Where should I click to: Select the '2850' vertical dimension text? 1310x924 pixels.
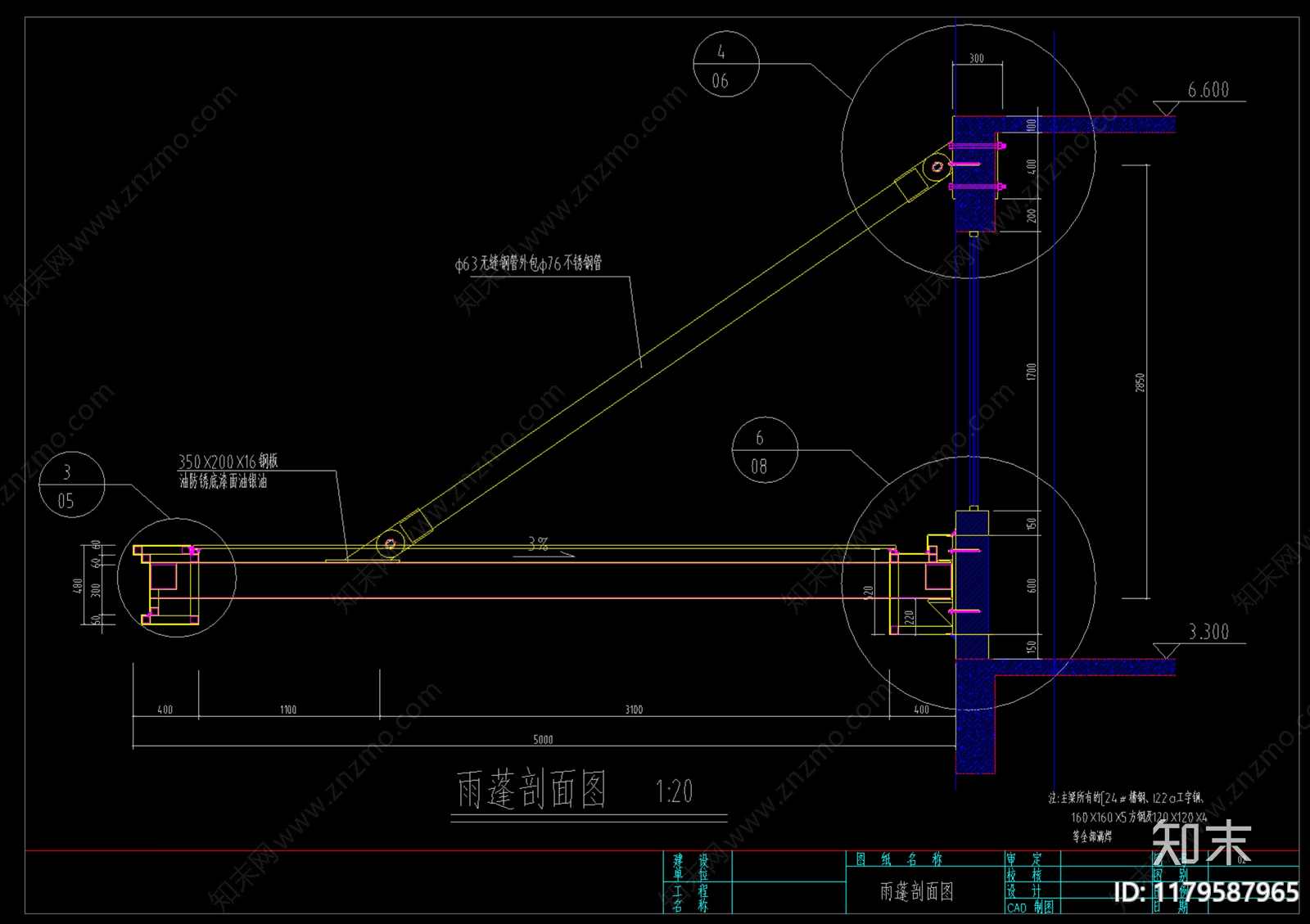click(x=1140, y=382)
